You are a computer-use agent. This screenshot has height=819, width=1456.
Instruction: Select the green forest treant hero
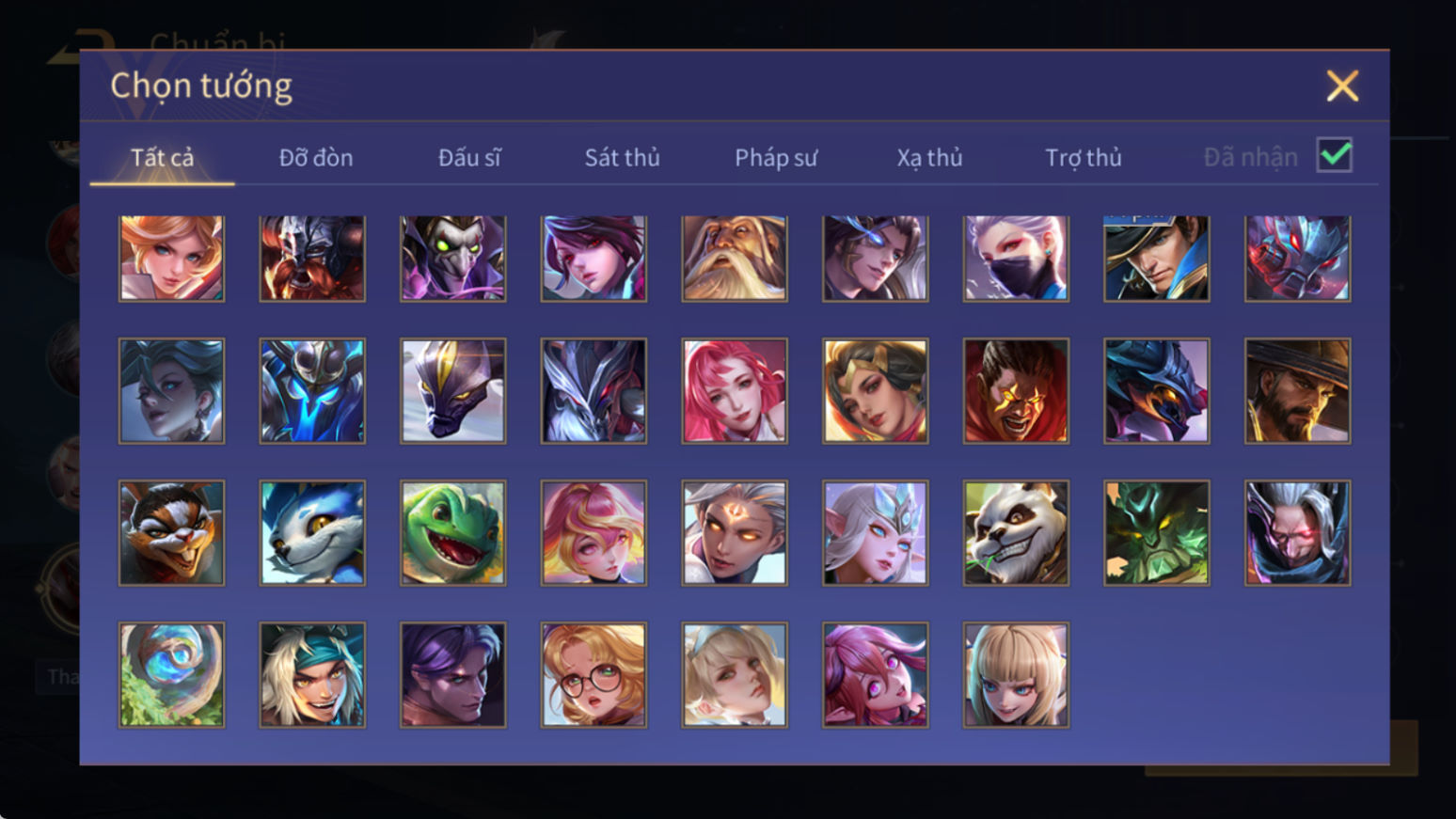[x=1157, y=533]
